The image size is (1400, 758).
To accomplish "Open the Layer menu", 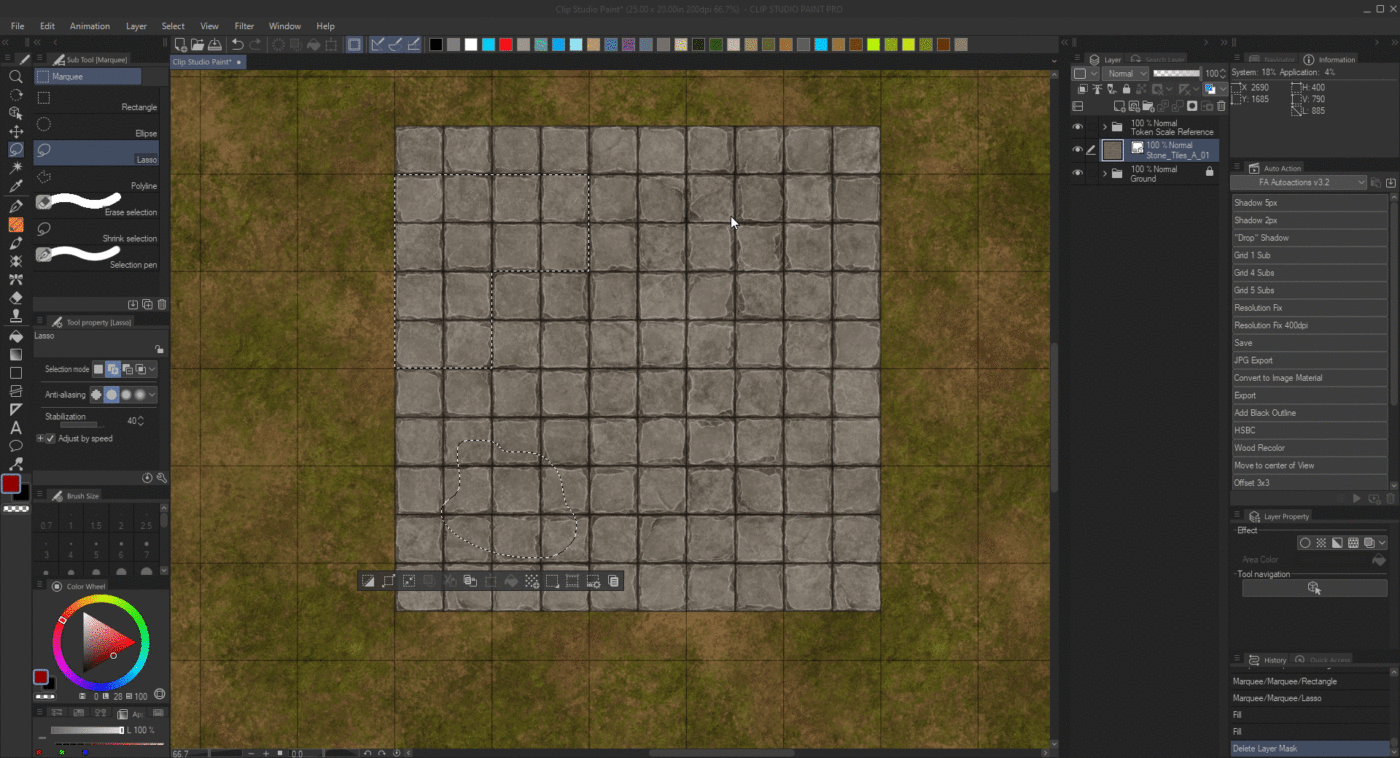I will (x=136, y=26).
